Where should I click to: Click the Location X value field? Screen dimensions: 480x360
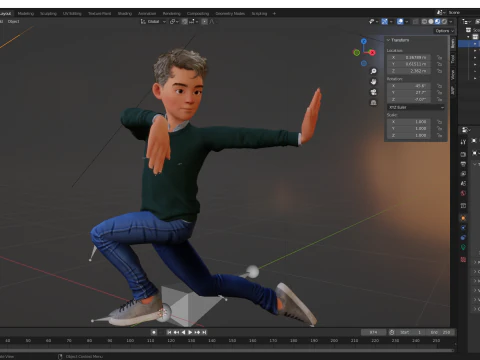pyautogui.click(x=409, y=57)
